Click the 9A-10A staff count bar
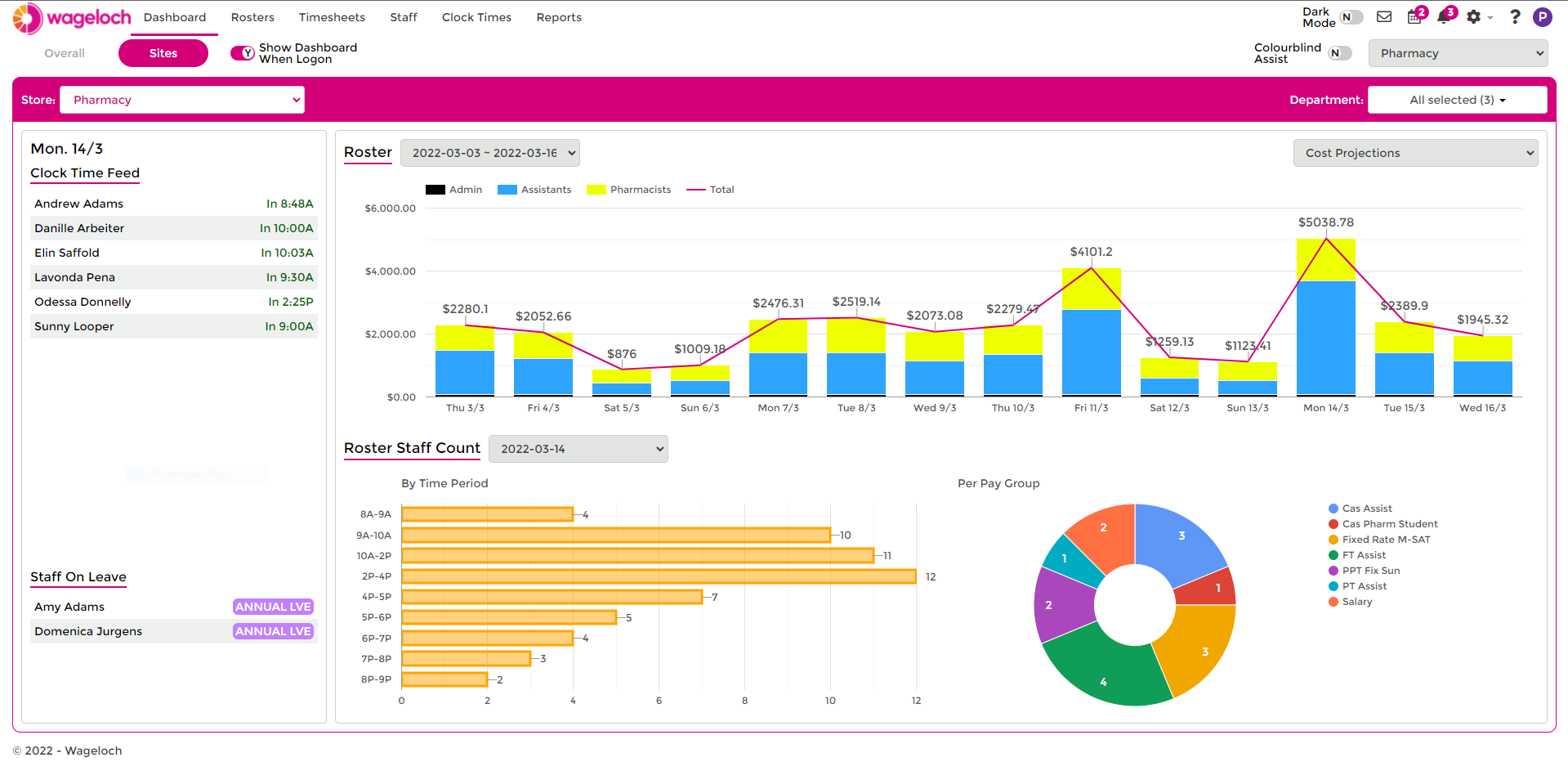This screenshot has height=762, width=1568. pos(616,536)
